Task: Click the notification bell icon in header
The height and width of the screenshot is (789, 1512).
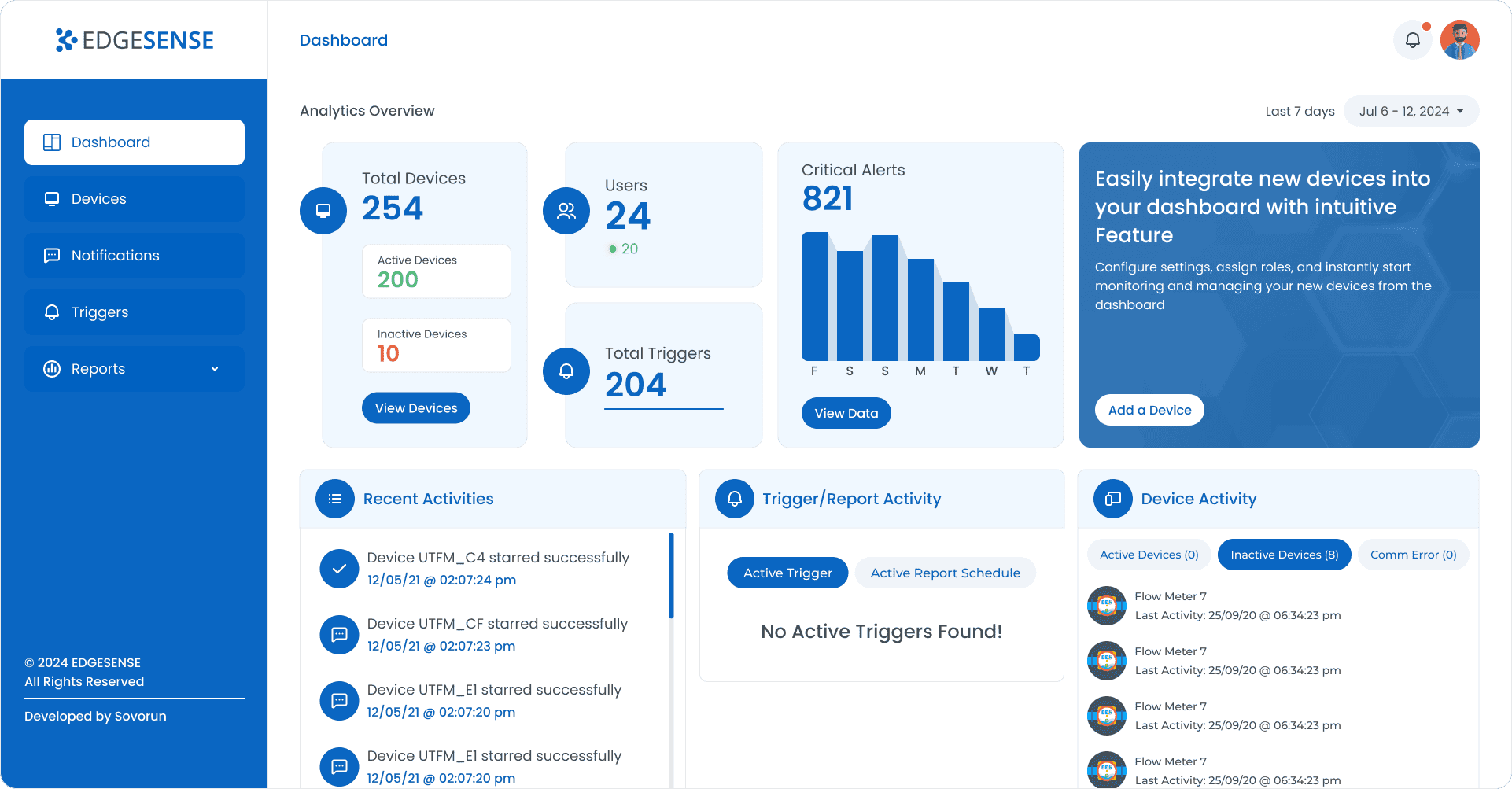Action: click(x=1412, y=40)
